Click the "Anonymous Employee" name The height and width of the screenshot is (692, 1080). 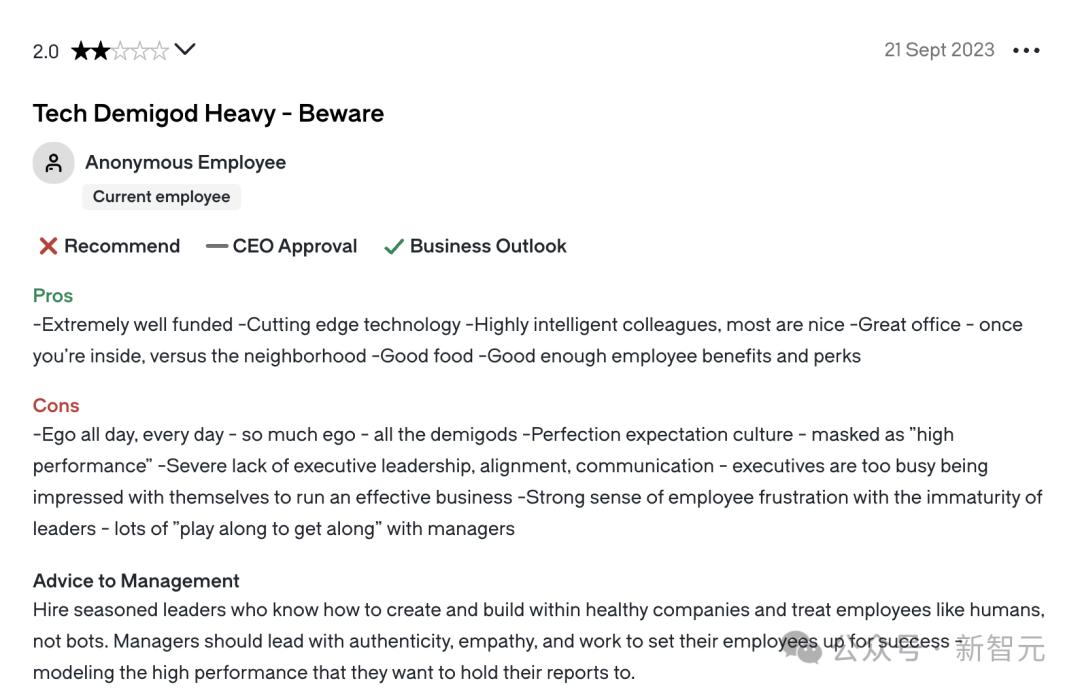tap(185, 162)
